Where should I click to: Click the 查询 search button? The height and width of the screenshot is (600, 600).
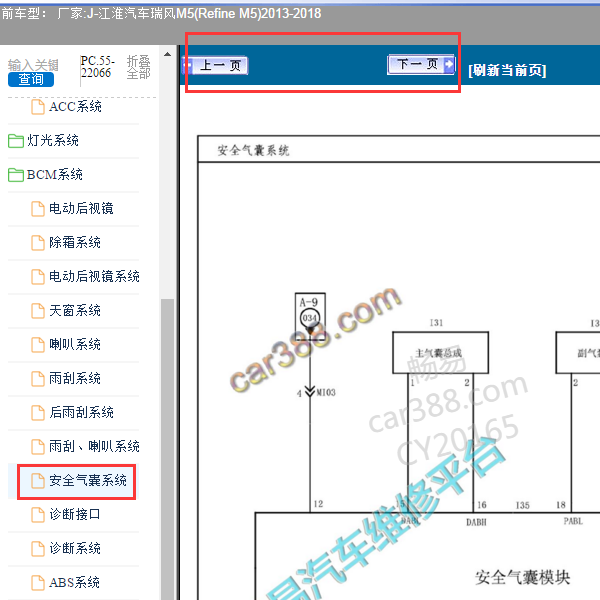point(31,79)
